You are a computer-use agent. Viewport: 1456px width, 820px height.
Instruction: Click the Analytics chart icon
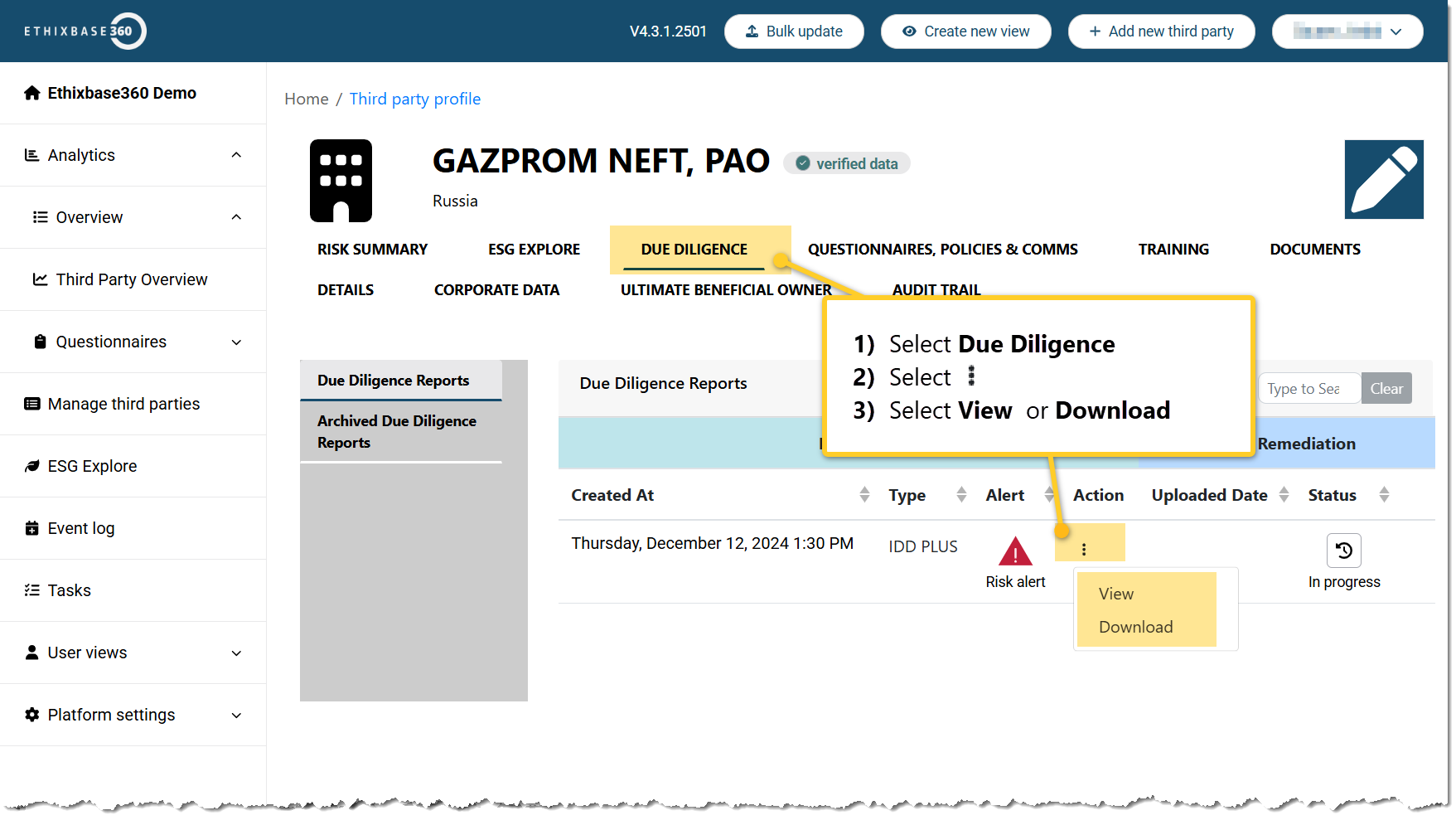pyautogui.click(x=32, y=155)
